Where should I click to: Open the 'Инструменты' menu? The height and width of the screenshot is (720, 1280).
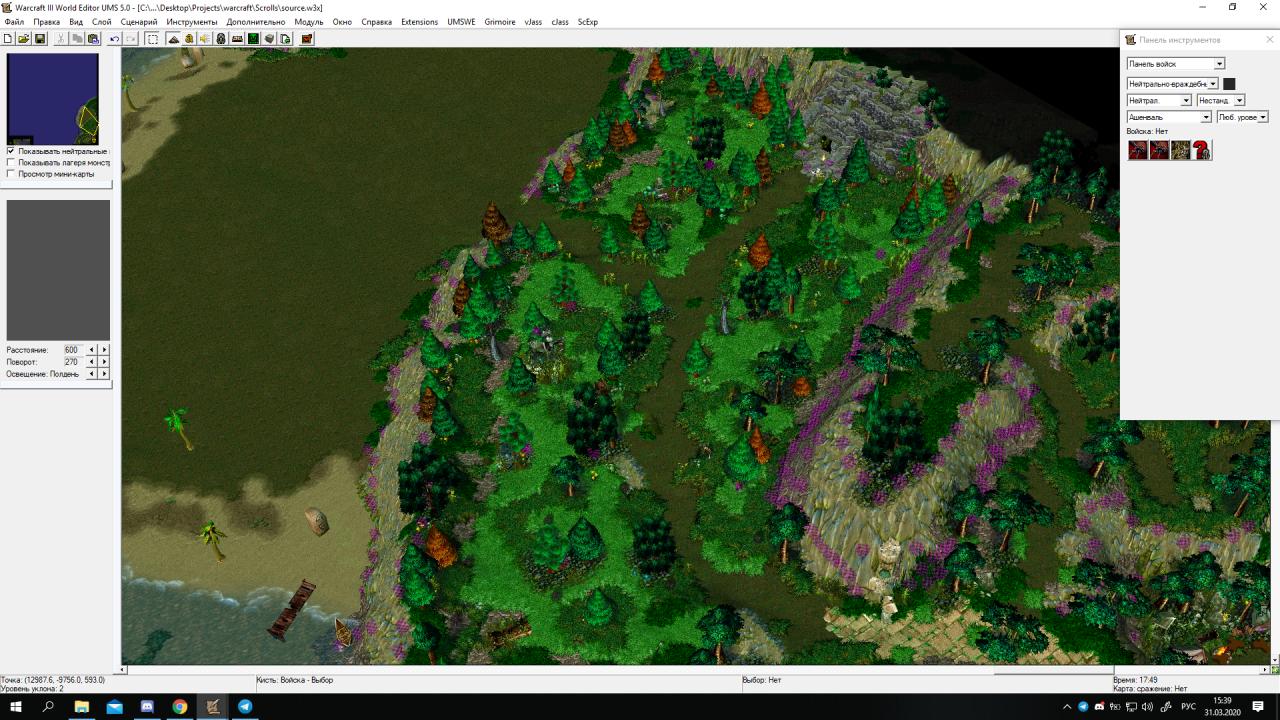(x=192, y=22)
